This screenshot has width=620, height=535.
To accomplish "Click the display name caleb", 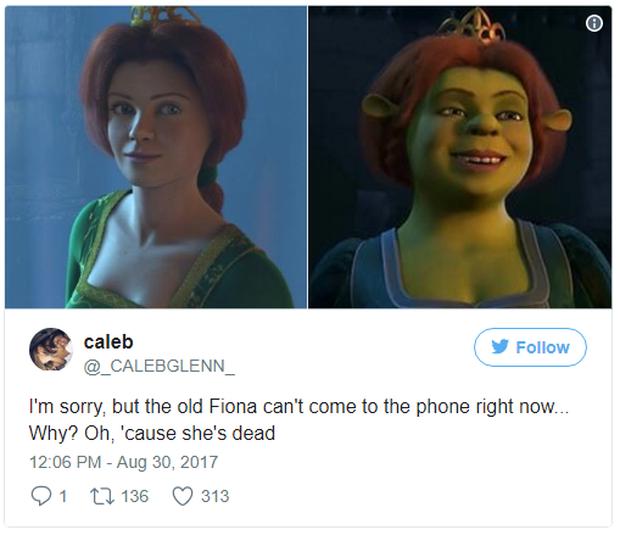I will point(108,342).
